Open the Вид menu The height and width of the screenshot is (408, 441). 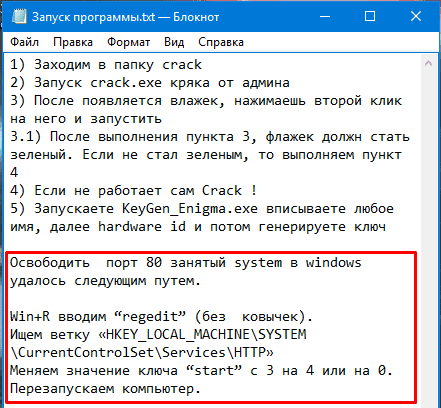[174, 42]
